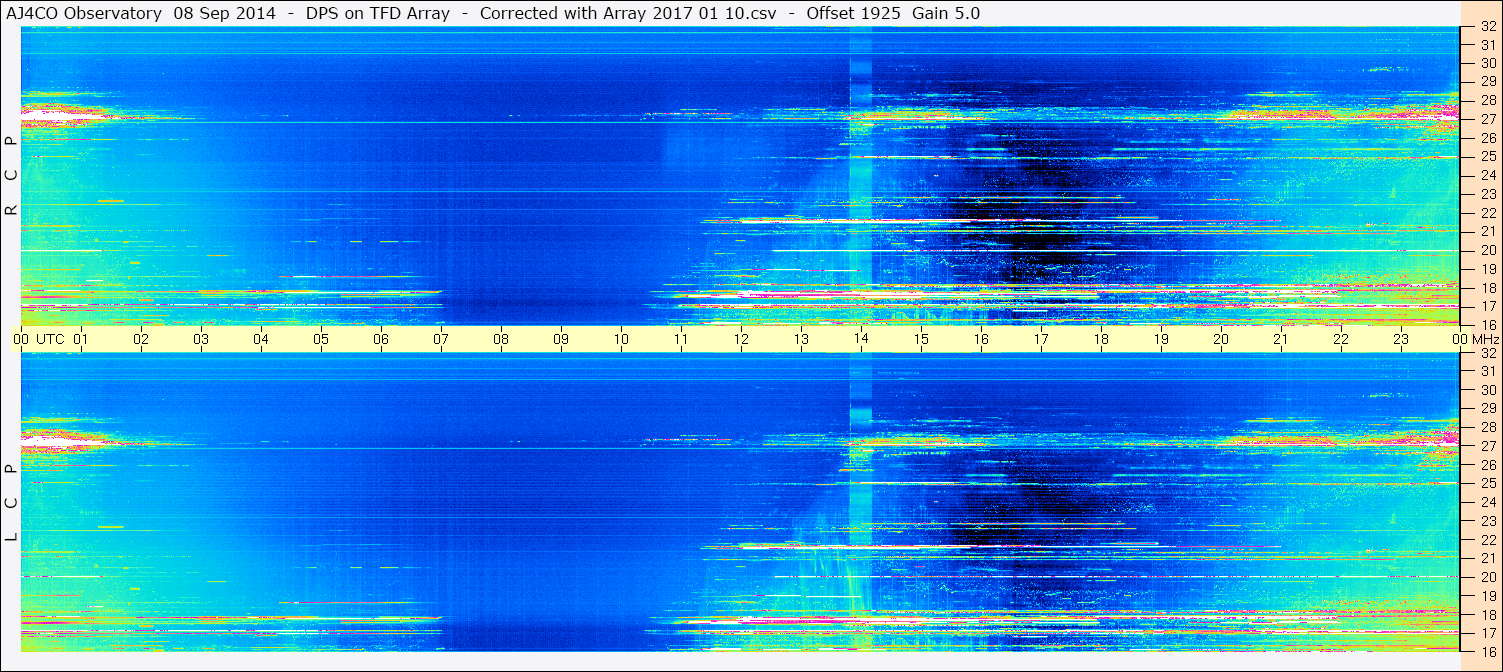Image resolution: width=1503 pixels, height=672 pixels.
Task: Select the 05 hour mark on the UTC axis
Action: click(x=321, y=339)
